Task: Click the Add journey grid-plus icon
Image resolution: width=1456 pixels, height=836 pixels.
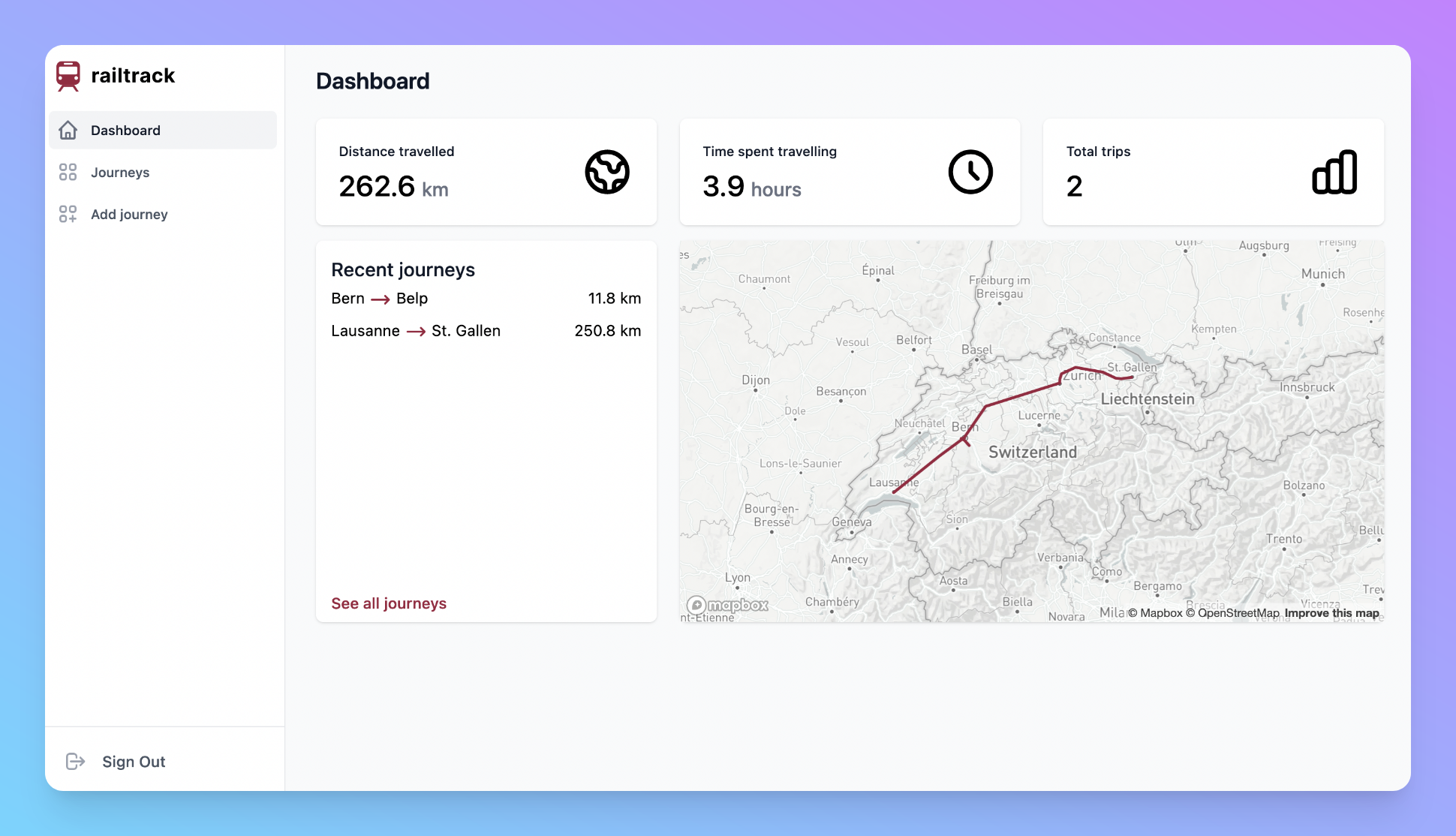Action: click(x=68, y=215)
